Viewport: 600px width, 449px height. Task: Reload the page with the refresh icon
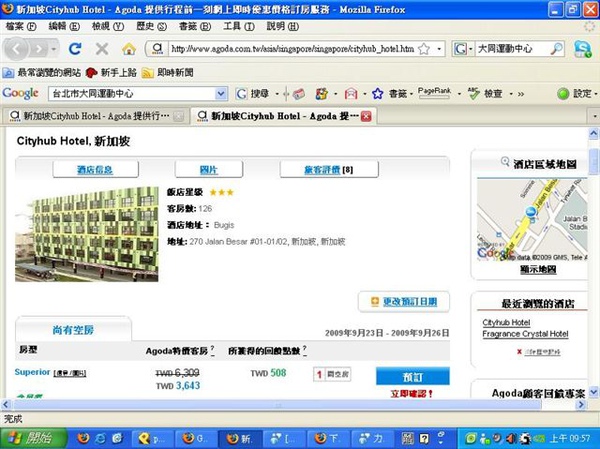point(75,49)
